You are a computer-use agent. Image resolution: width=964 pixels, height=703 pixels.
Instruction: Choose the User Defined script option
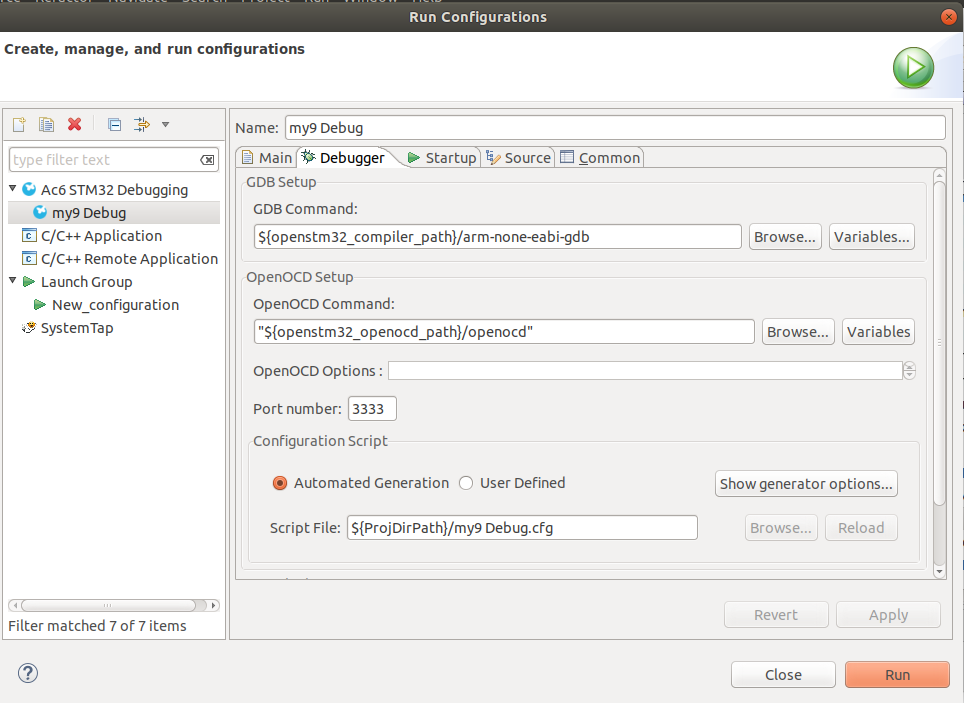tap(466, 483)
